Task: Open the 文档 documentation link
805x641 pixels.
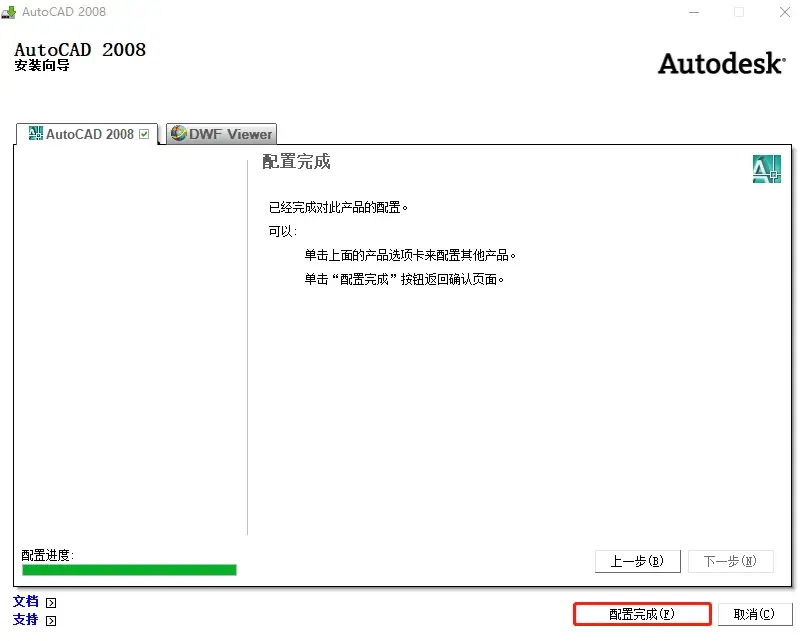Action: coord(26,601)
